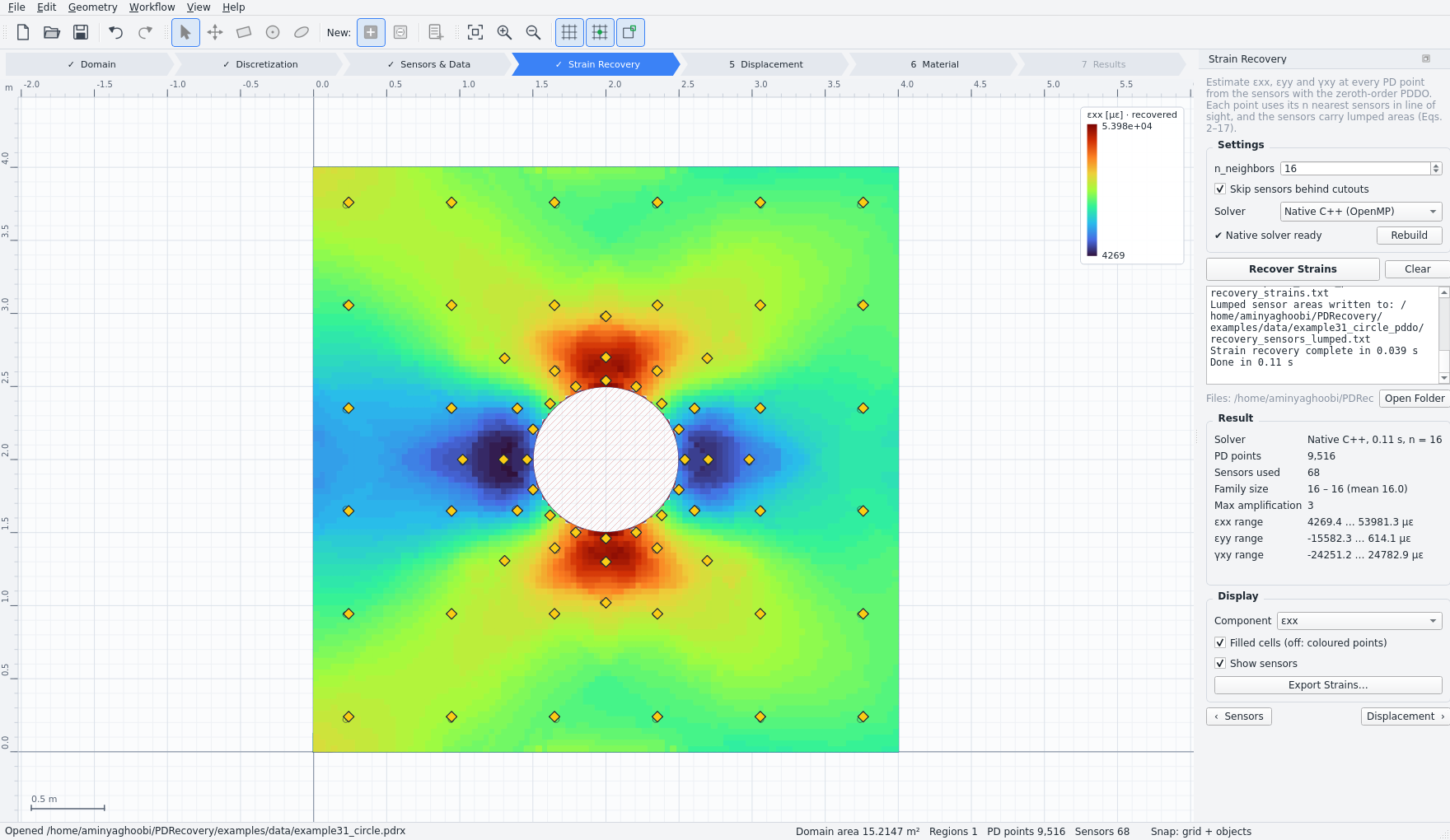This screenshot has height=840, width=1450.
Task: Decrease n_neighbors with the down stepper arrow
Action: [x=1436, y=171]
